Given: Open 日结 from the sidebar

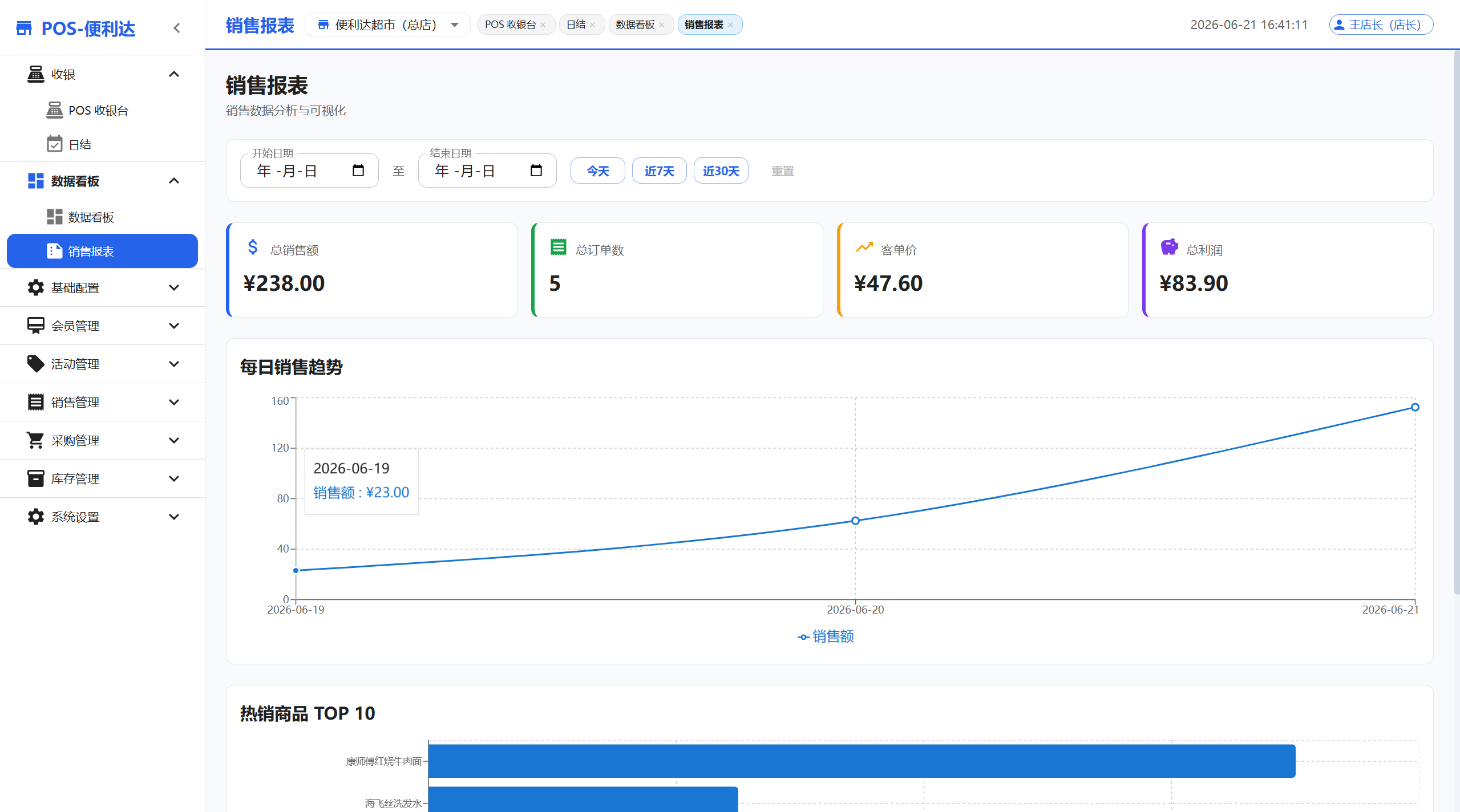Looking at the screenshot, I should tap(102, 144).
